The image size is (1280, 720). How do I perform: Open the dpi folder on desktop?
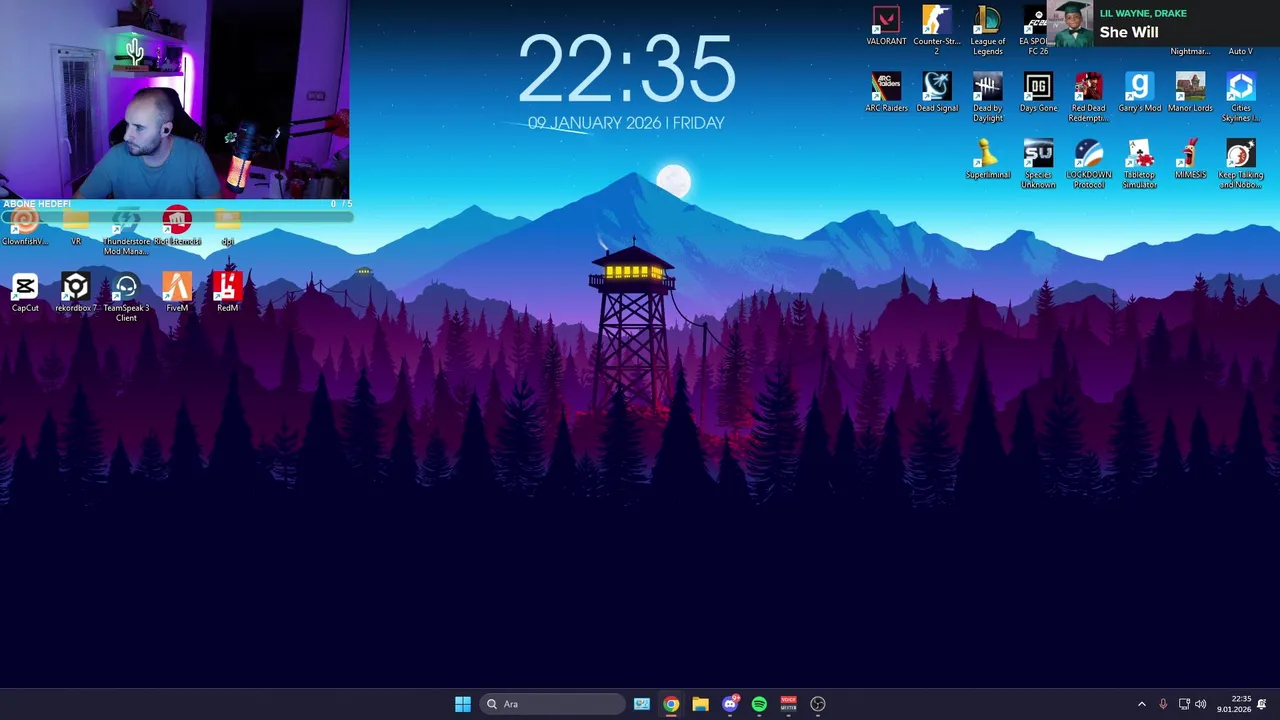tap(227, 227)
